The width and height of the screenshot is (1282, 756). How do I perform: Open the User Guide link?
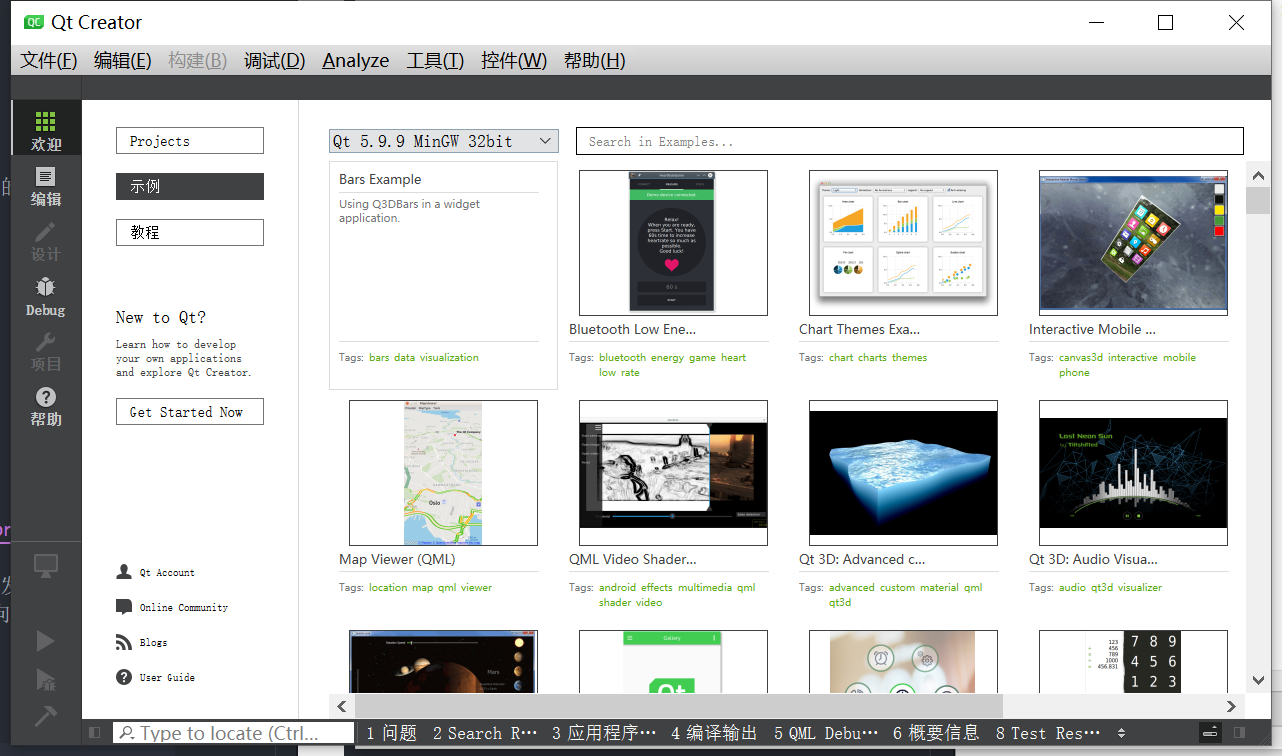pos(167,678)
